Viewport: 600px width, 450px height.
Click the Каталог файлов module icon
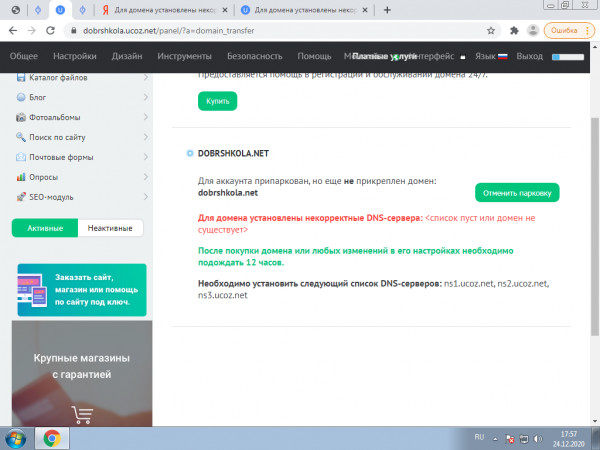(x=21, y=77)
